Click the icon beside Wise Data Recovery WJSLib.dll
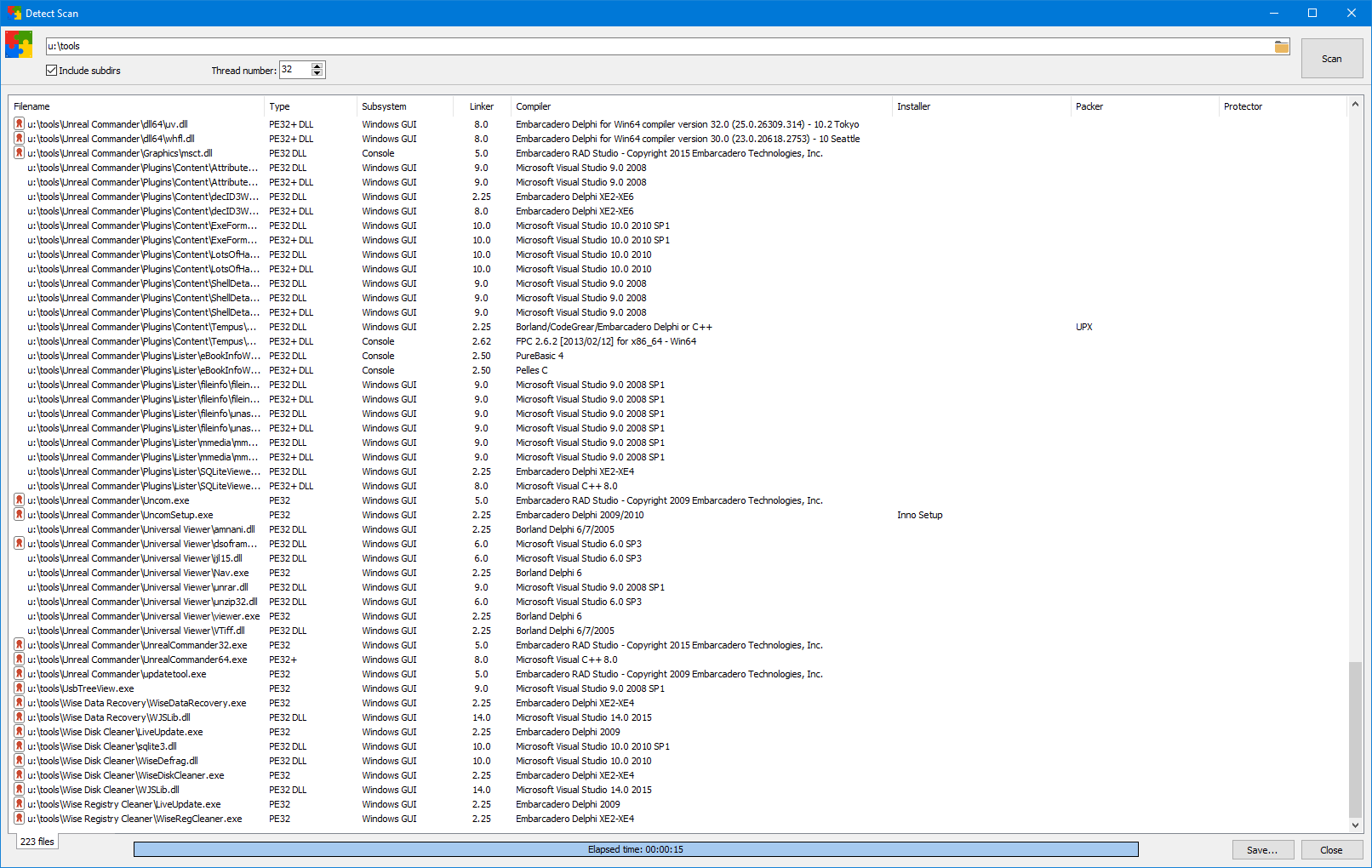This screenshot has height=868, width=1372. click(19, 717)
